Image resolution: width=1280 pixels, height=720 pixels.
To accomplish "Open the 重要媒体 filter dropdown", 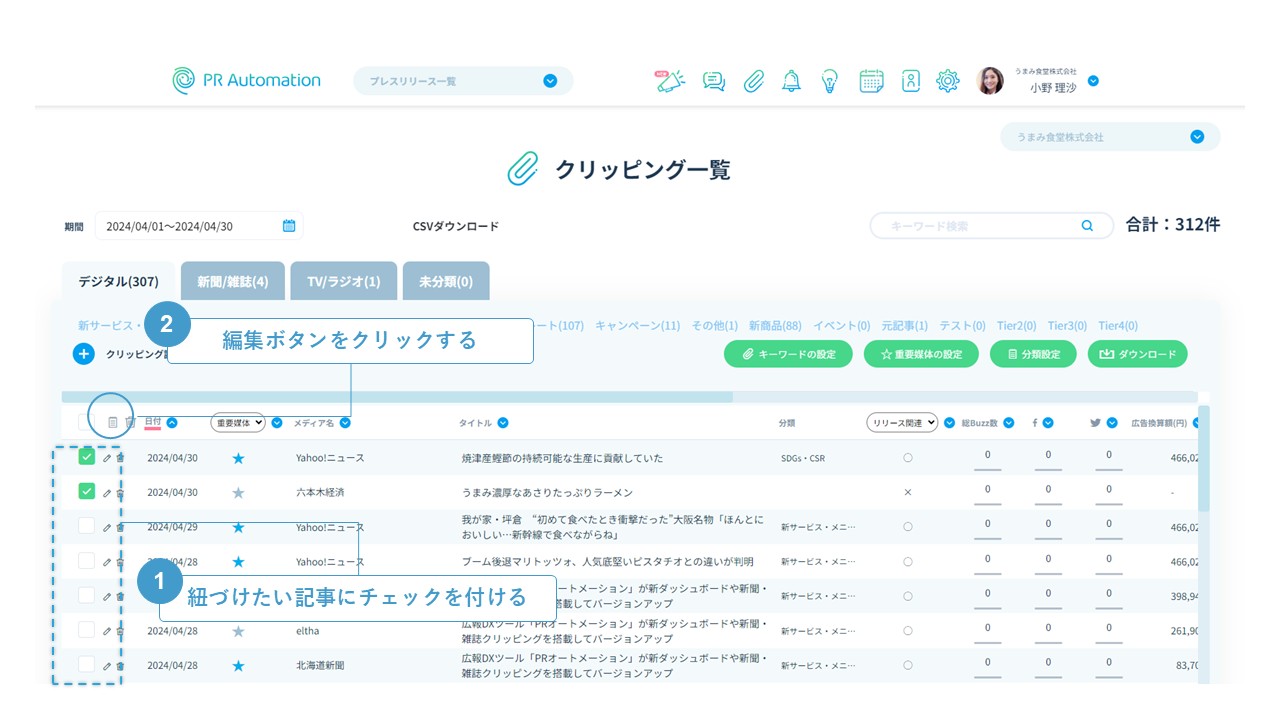I will [238, 423].
